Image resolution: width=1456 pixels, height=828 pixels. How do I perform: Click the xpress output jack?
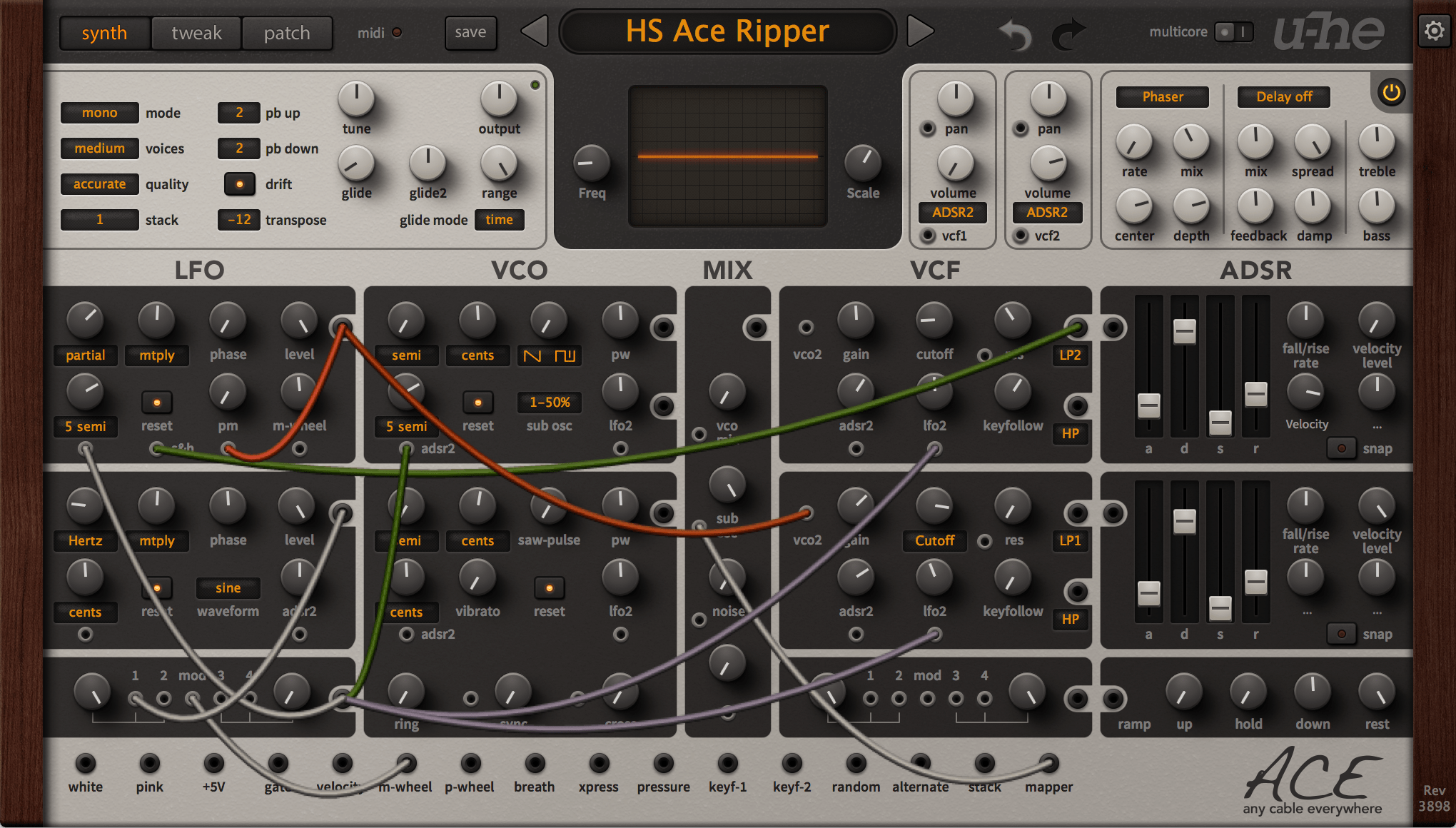pyautogui.click(x=599, y=763)
